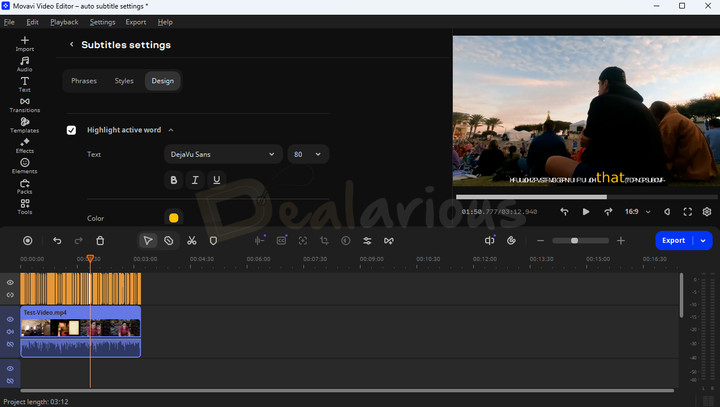
Task: Open the 16:9 aspect ratio dropdown
Action: click(x=637, y=212)
